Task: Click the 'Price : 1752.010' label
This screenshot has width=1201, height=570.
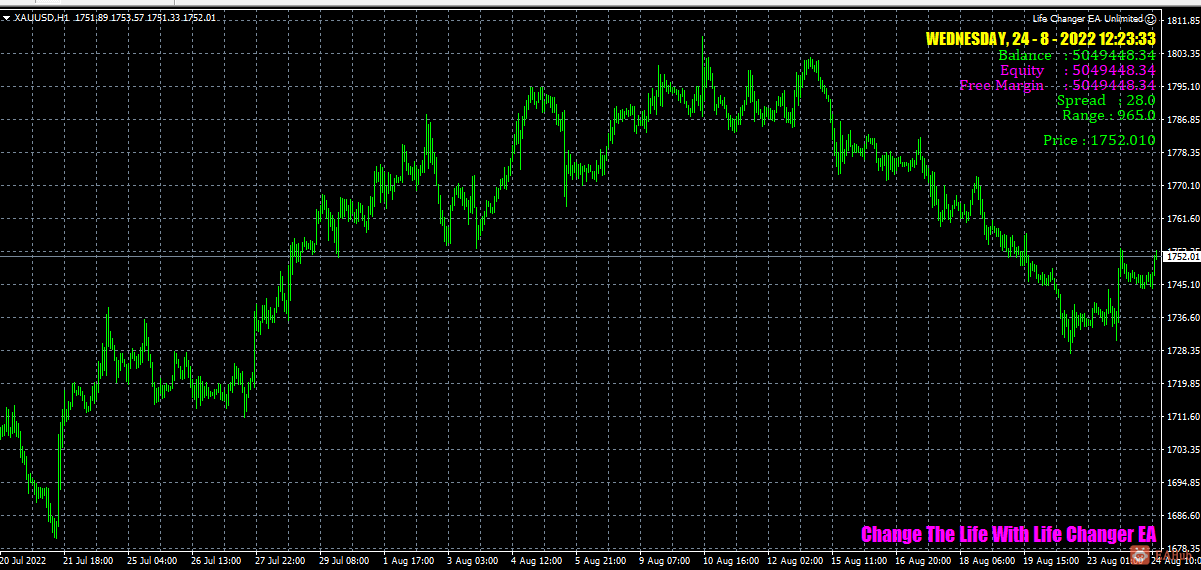Action: (1099, 141)
